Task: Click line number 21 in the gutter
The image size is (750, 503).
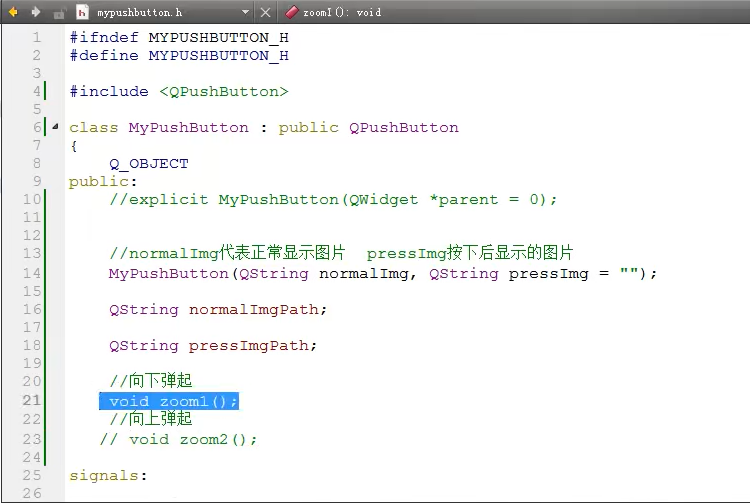Action: tap(31, 400)
